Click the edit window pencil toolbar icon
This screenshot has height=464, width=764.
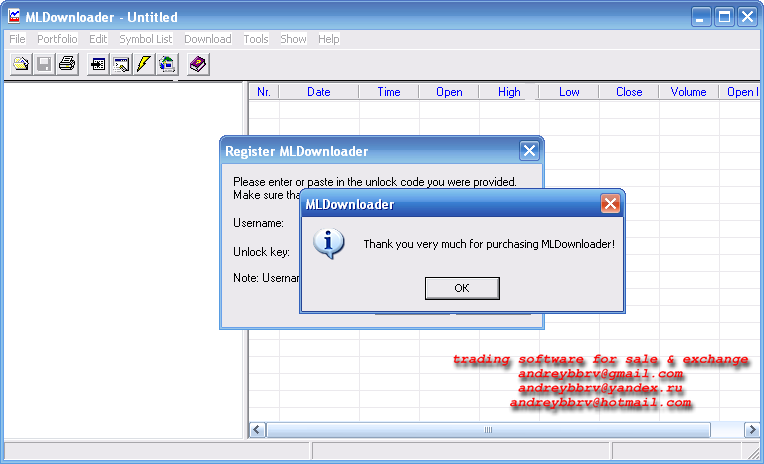pyautogui.click(x=121, y=64)
